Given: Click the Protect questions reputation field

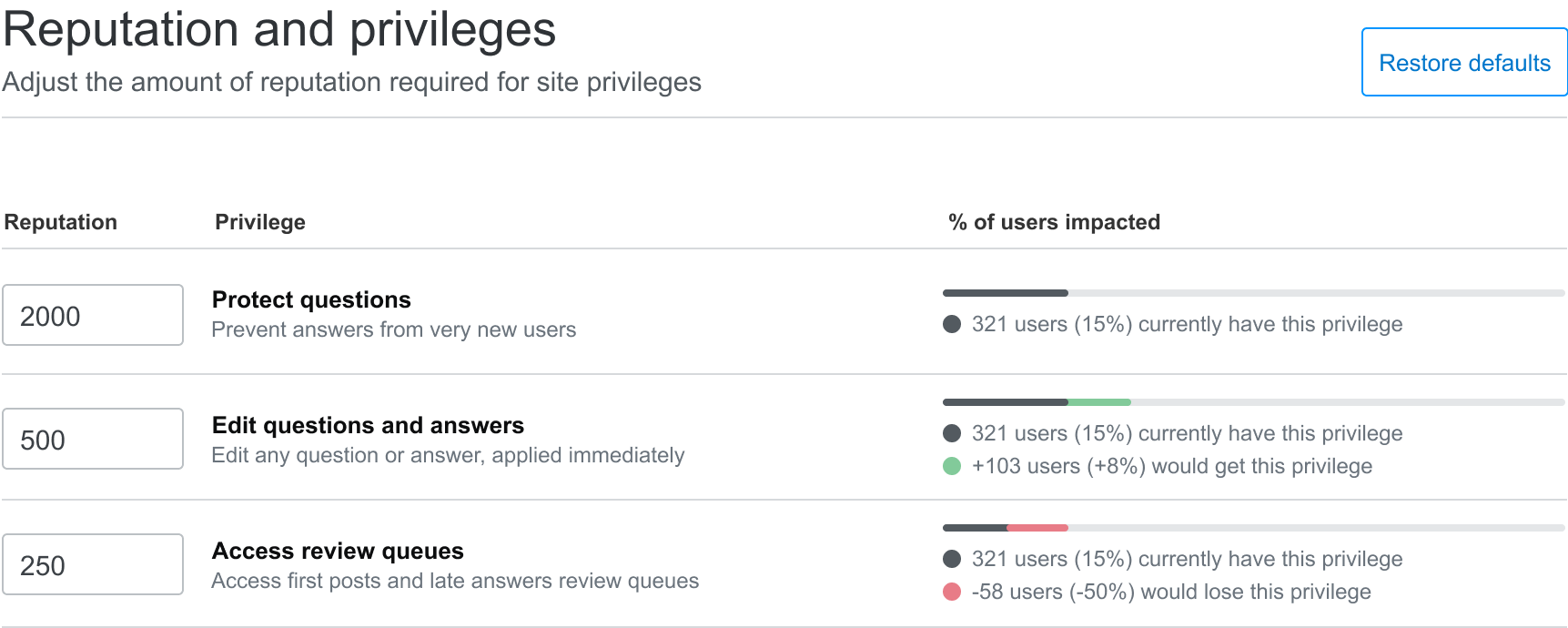Looking at the screenshot, I should click(x=93, y=315).
